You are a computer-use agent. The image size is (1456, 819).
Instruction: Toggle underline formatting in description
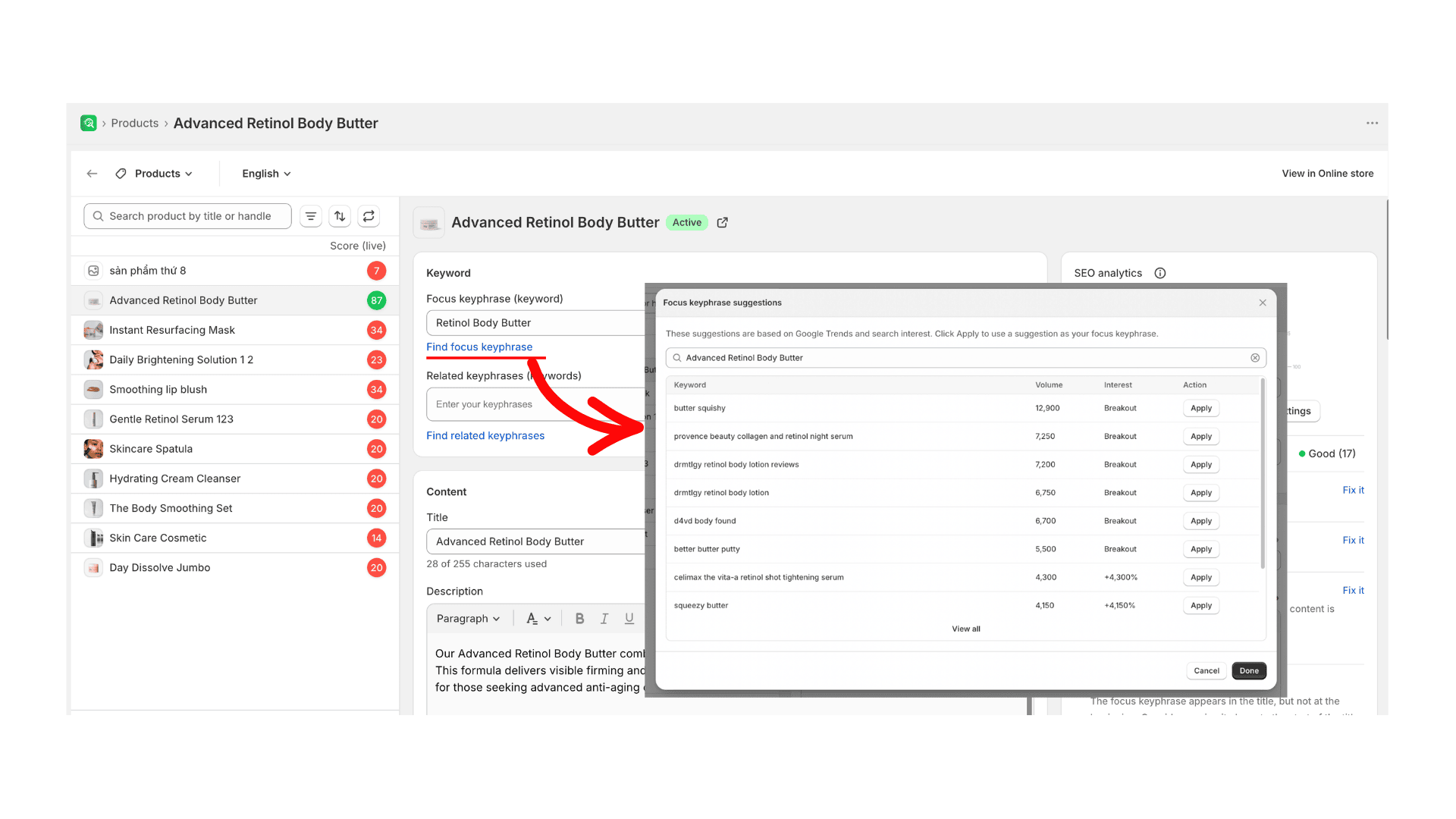[629, 619]
